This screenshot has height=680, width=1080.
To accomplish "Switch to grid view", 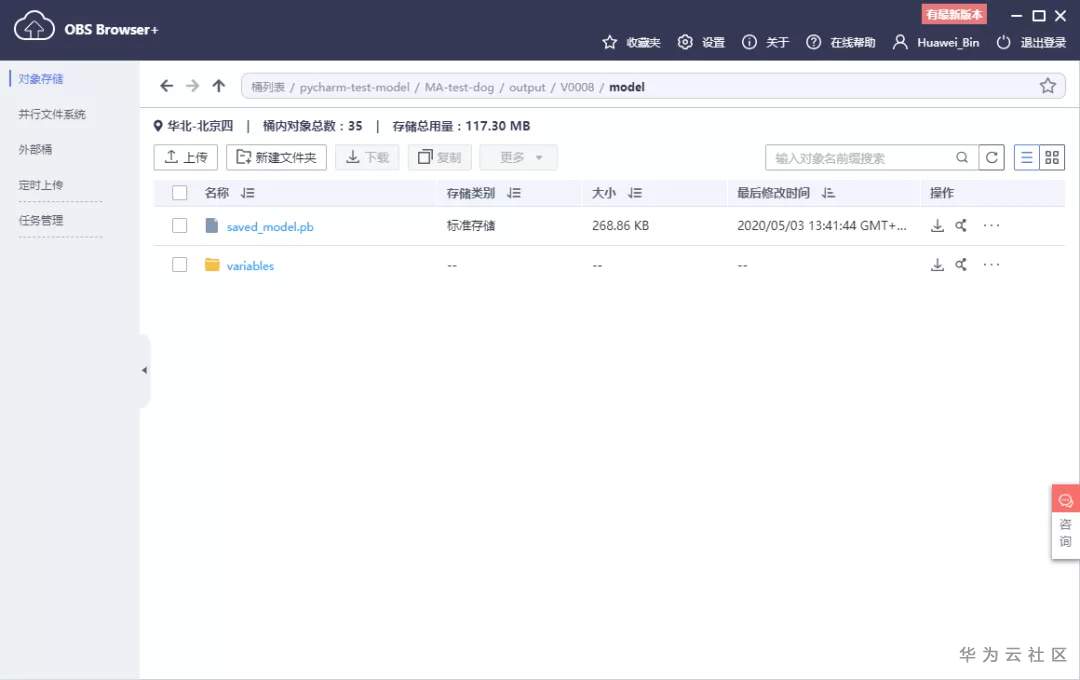I will pos(1052,158).
